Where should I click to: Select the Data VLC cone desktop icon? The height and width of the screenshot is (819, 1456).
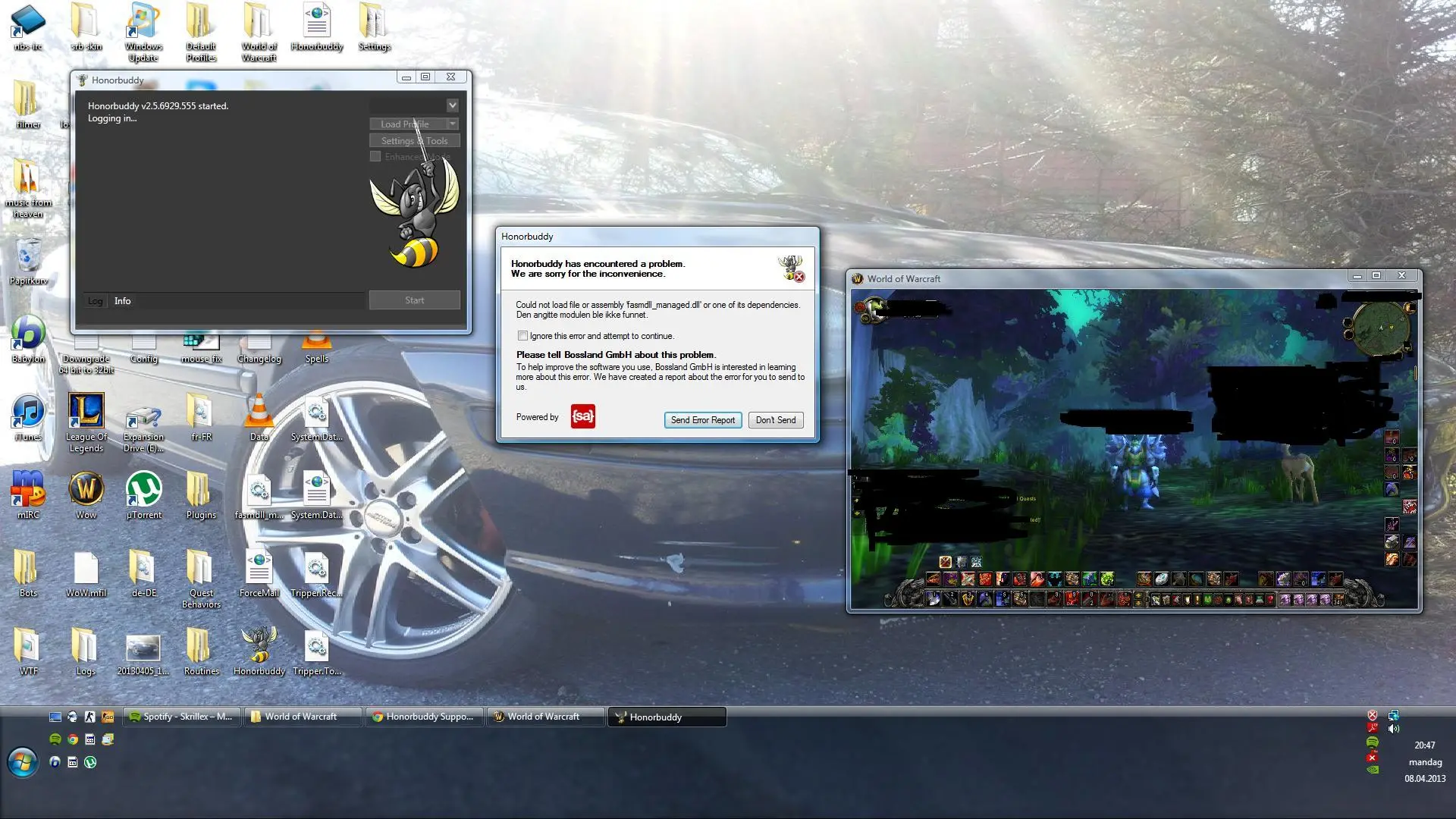(x=259, y=418)
